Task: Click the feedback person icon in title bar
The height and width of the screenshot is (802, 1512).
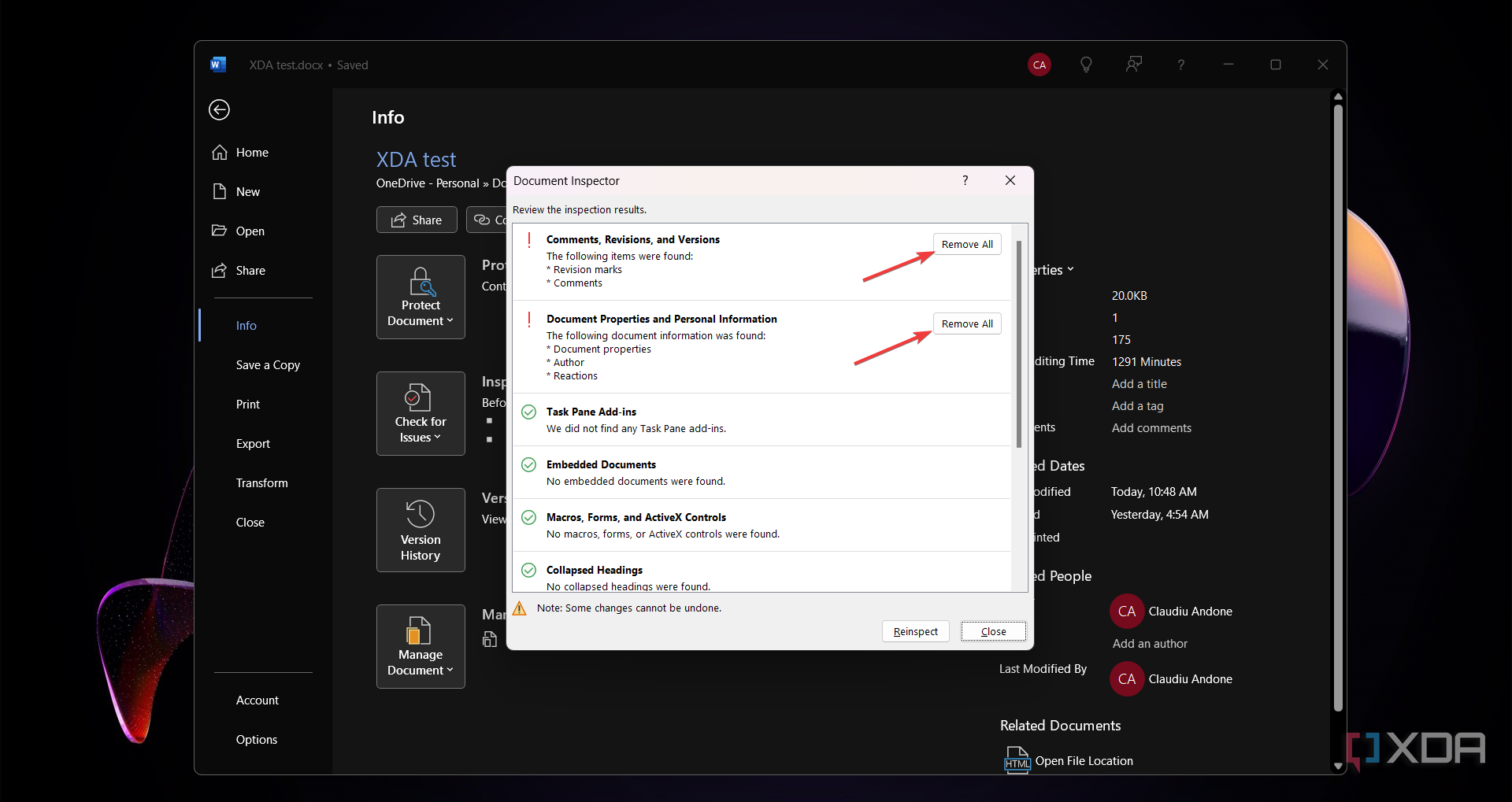Action: click(1134, 65)
